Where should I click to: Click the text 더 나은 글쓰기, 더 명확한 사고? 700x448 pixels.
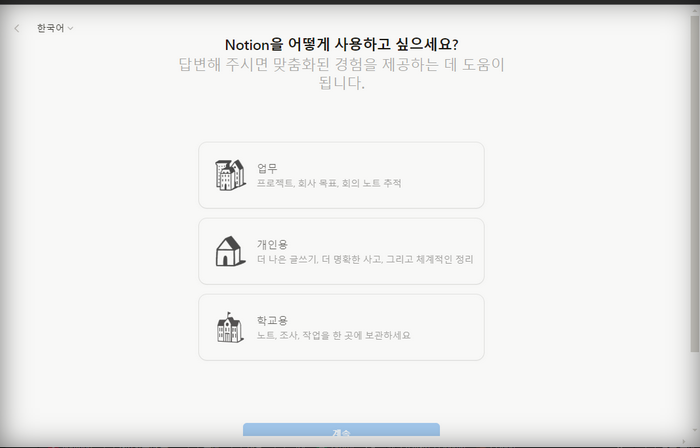click(x=319, y=259)
